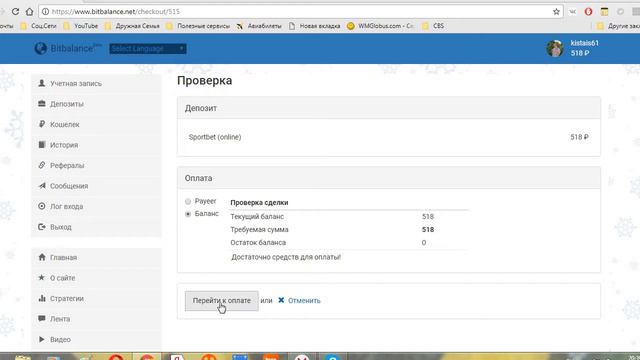
Task: Click the Оплата section header
Action: coord(389,178)
